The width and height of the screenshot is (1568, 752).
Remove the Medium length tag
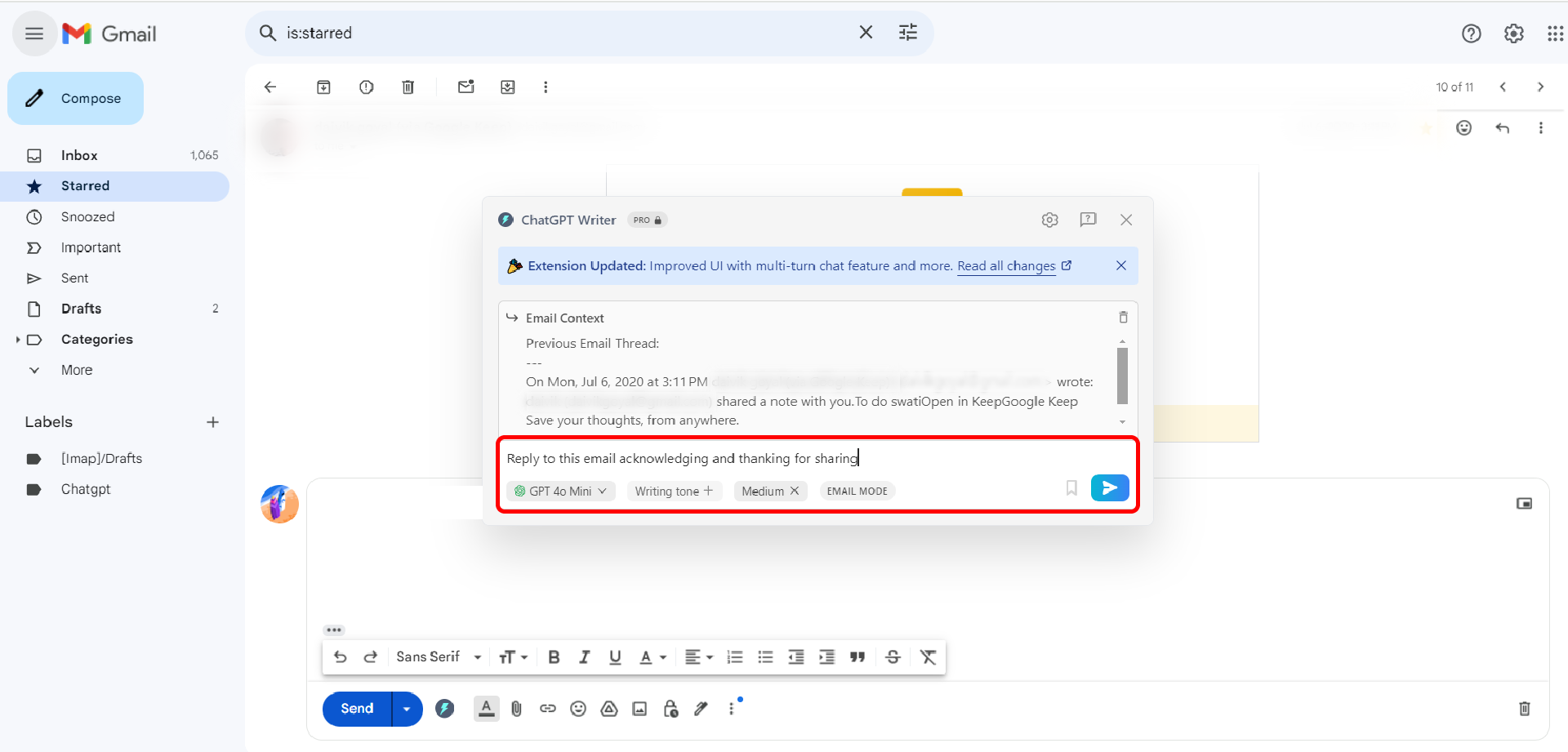click(795, 491)
